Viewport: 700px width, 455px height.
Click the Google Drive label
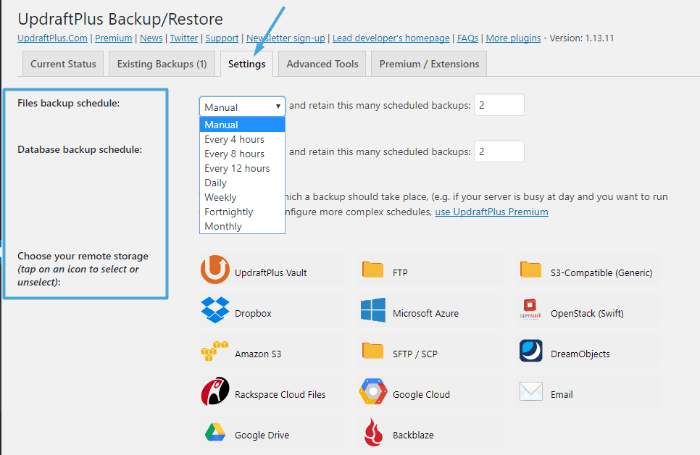point(262,435)
